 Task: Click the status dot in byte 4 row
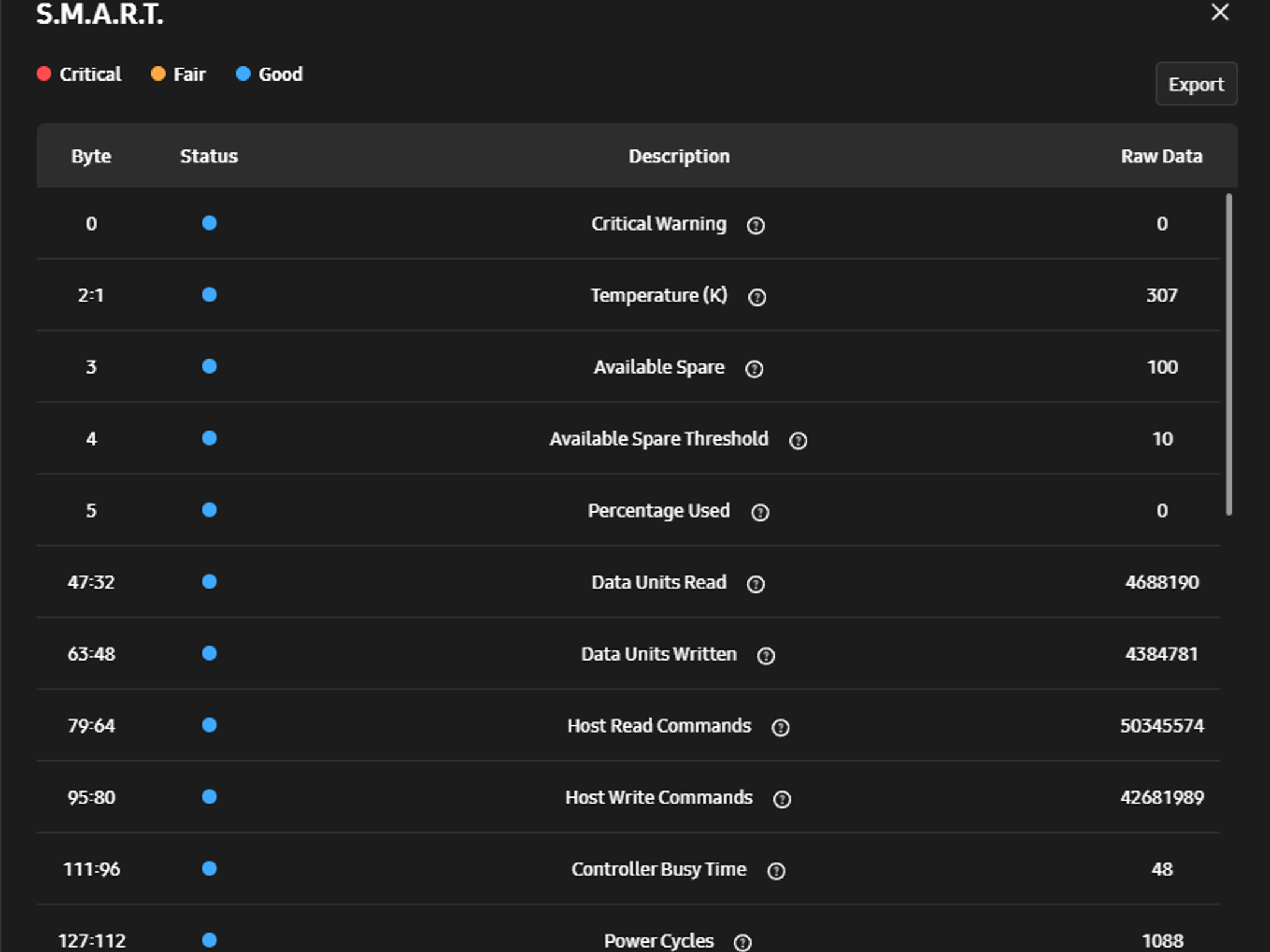pyautogui.click(x=210, y=438)
